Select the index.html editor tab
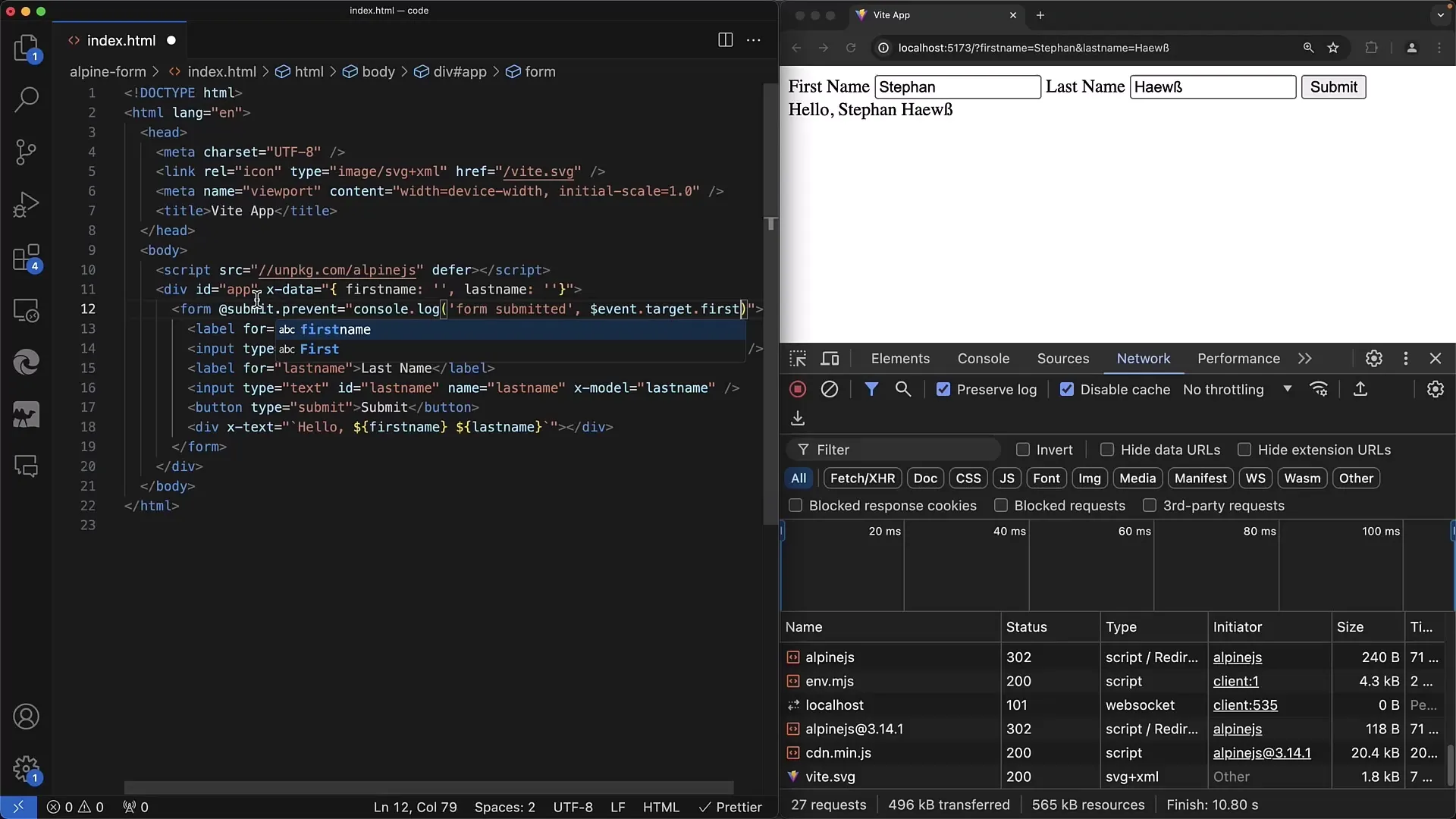The width and height of the screenshot is (1456, 819). point(121,40)
